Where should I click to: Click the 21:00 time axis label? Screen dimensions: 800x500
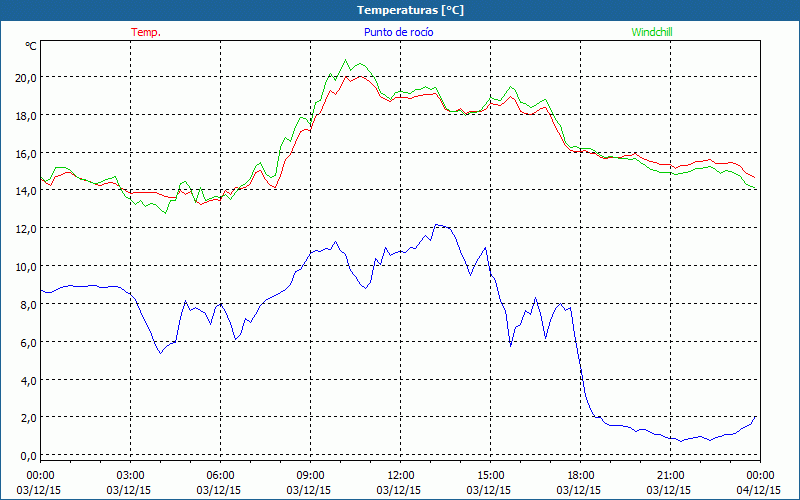(x=670, y=476)
